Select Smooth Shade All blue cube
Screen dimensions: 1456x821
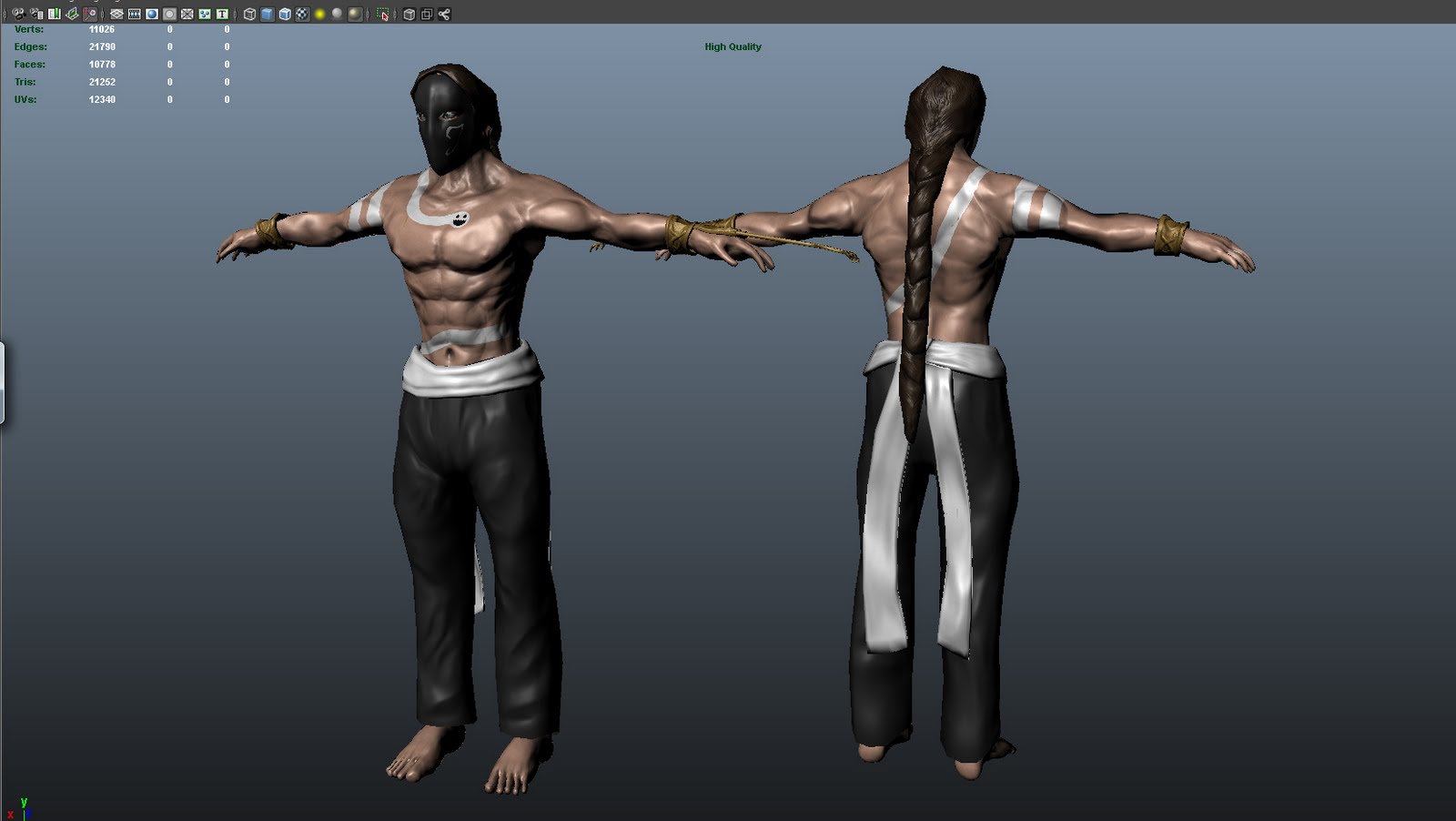coord(267,14)
